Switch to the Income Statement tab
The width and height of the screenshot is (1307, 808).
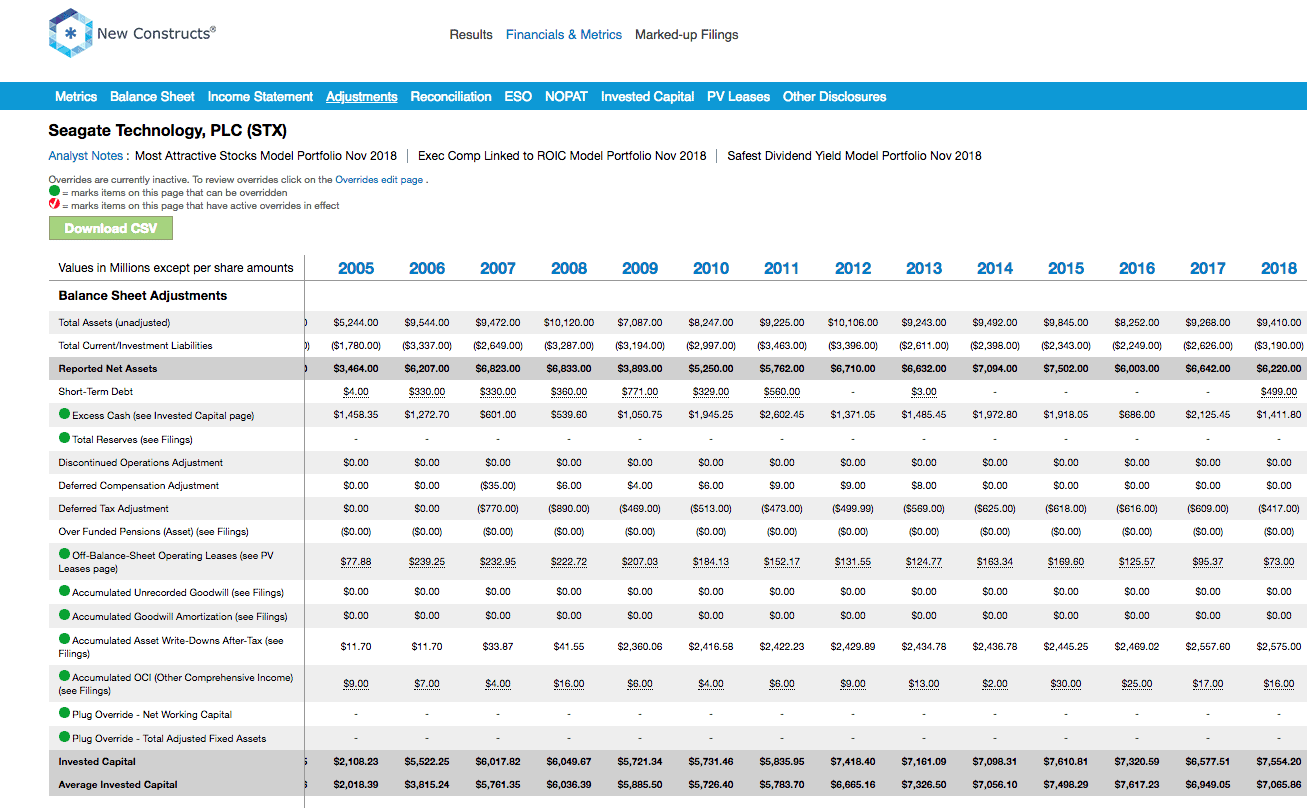point(260,97)
